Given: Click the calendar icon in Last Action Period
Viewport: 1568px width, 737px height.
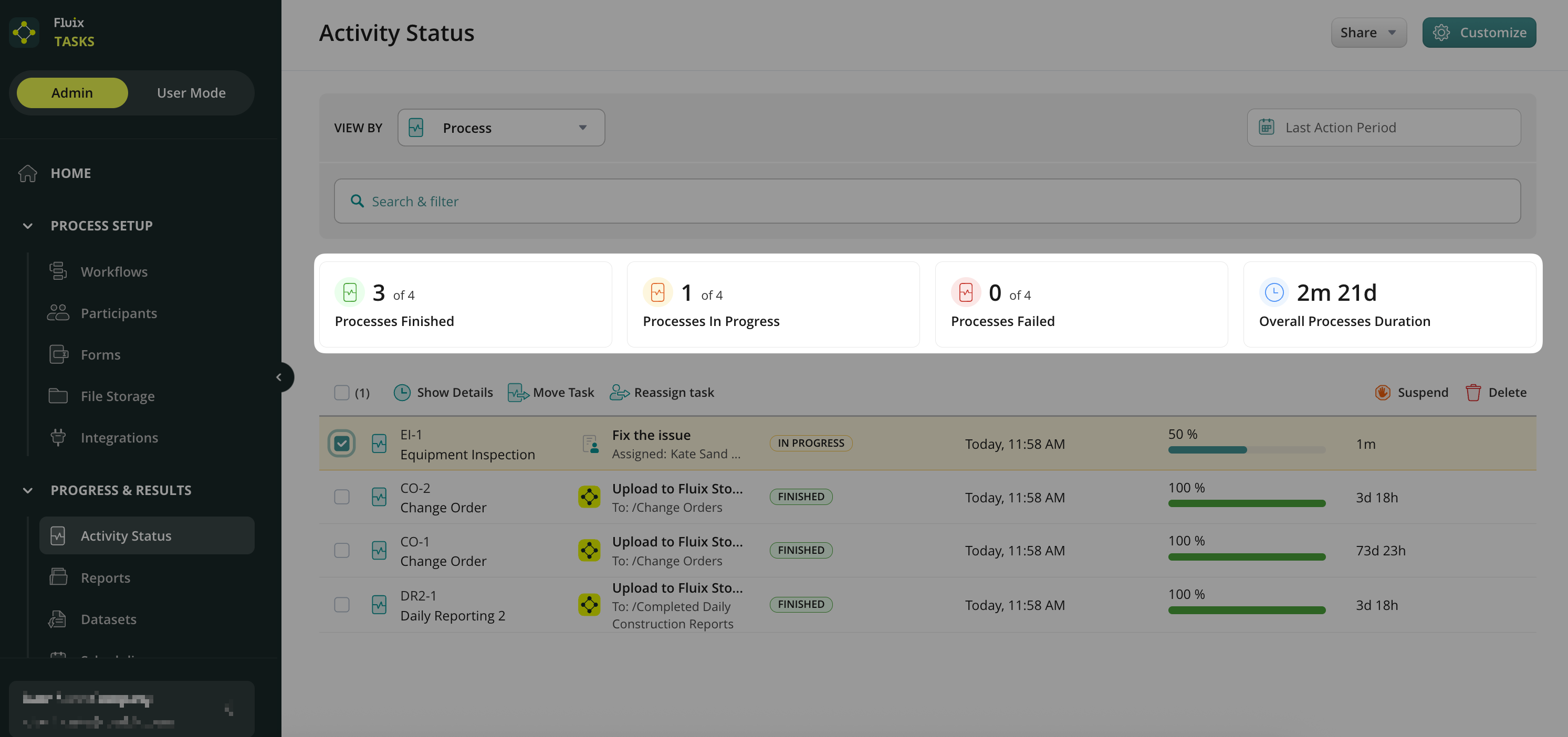Looking at the screenshot, I should tap(1266, 127).
